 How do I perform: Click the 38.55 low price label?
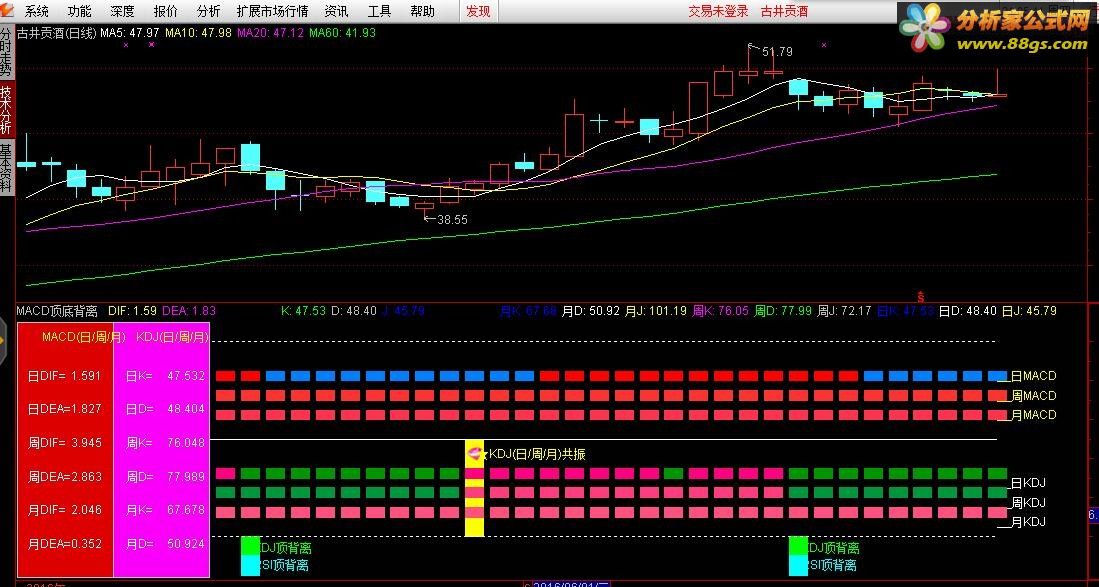click(452, 220)
